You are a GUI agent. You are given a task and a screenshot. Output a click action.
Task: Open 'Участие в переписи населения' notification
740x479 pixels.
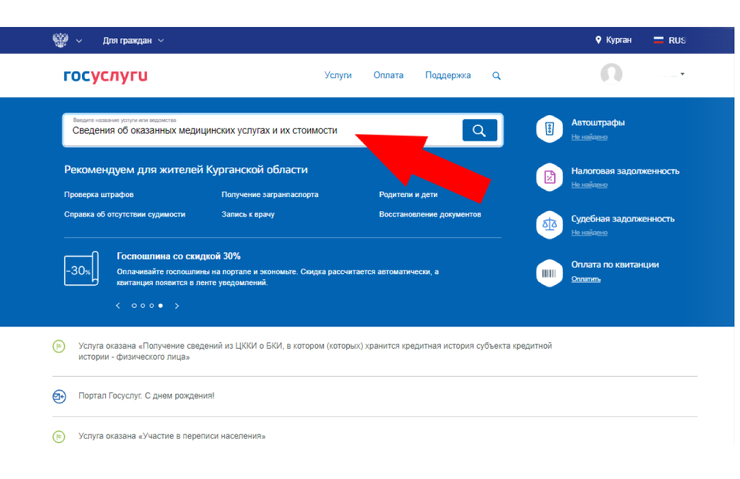(172, 436)
